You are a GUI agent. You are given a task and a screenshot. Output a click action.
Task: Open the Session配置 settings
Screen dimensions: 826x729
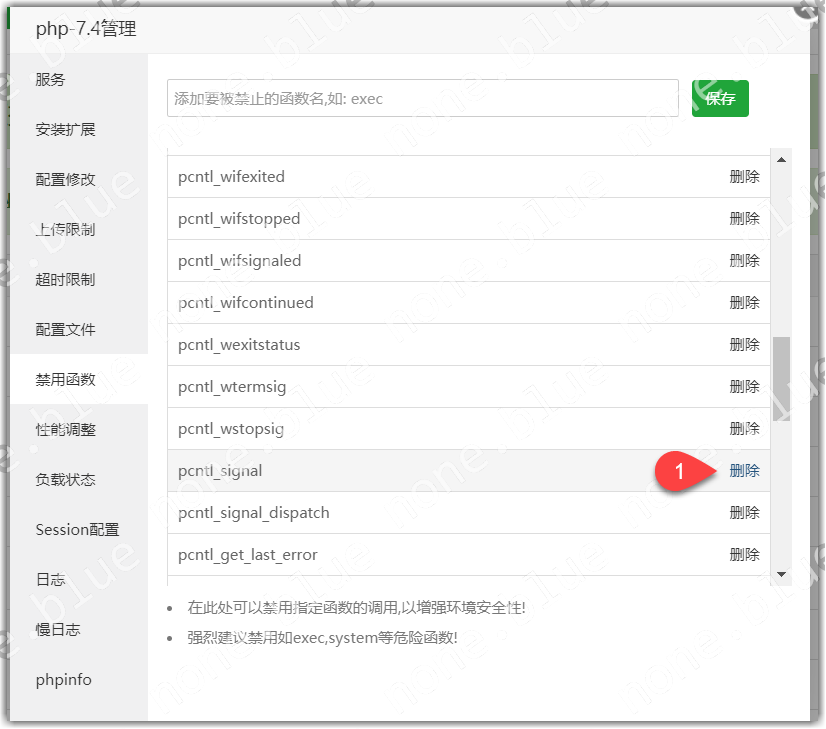[76, 529]
